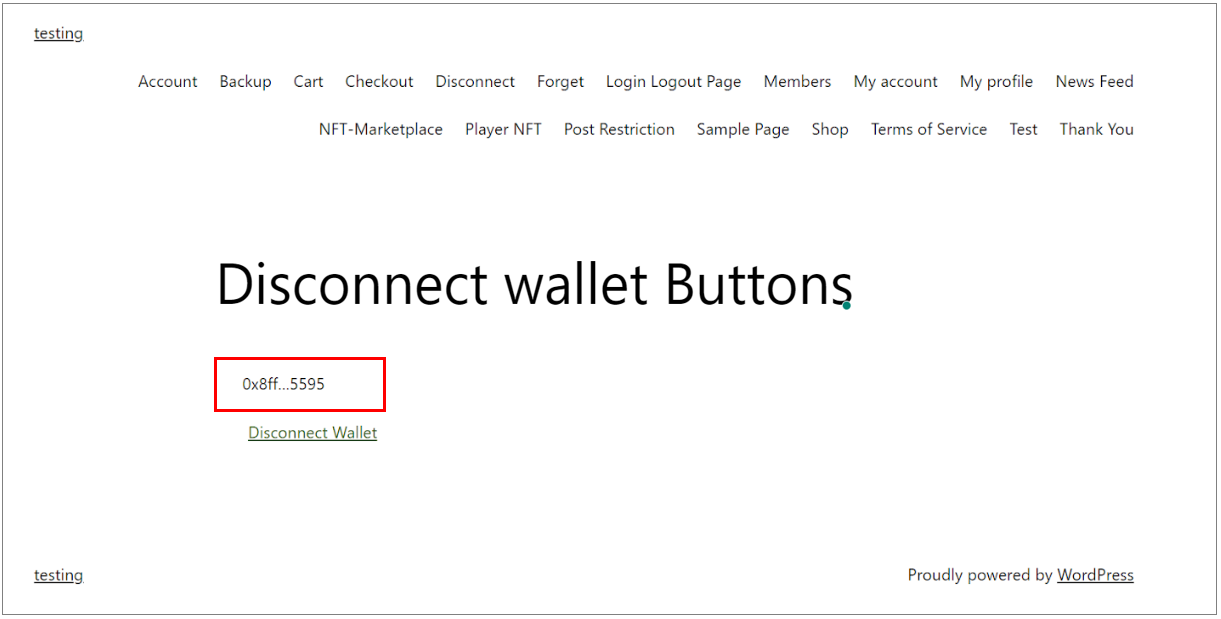Image resolution: width=1221 pixels, height=619 pixels.
Task: Open the Forget page
Action: (x=560, y=82)
